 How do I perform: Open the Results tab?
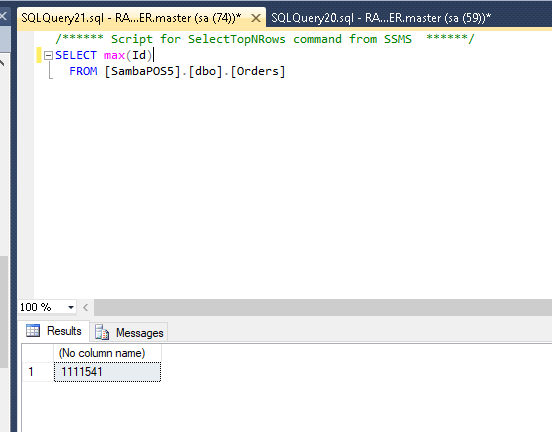(x=54, y=331)
